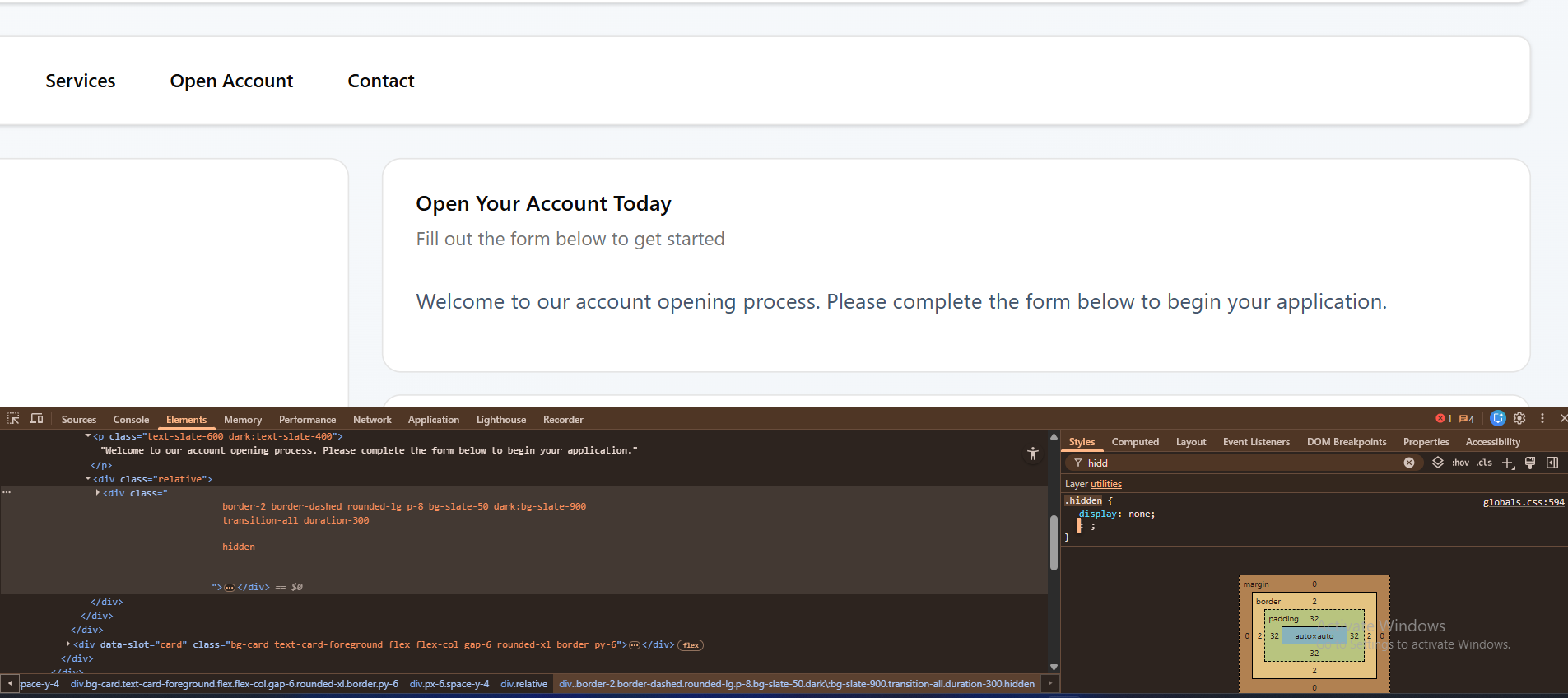Open DevTools settings gear
The width and height of the screenshot is (1568, 698).
[x=1519, y=419]
